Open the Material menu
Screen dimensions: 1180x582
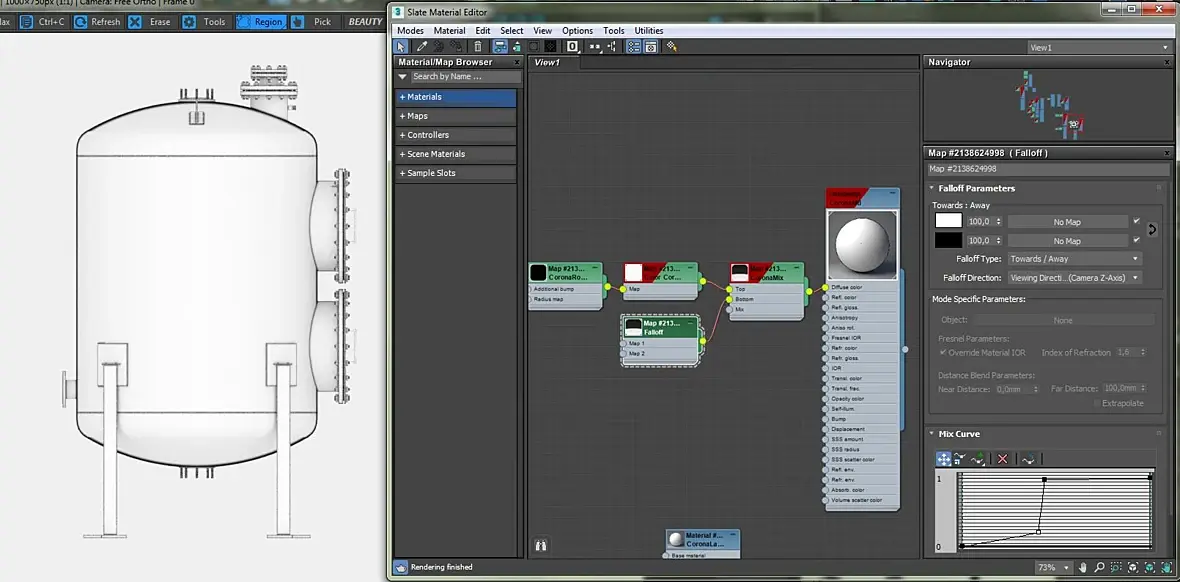[449, 31]
